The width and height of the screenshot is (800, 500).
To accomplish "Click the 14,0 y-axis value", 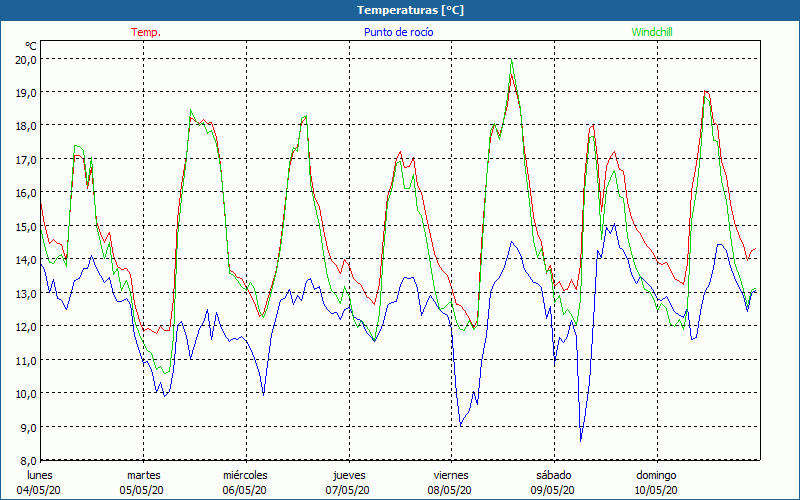I will click(27, 260).
